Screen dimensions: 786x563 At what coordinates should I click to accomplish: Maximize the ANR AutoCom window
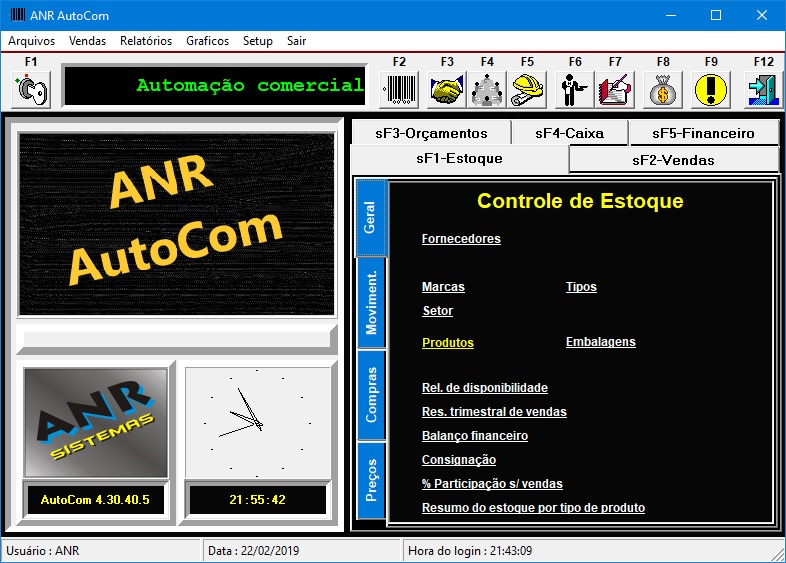(716, 15)
